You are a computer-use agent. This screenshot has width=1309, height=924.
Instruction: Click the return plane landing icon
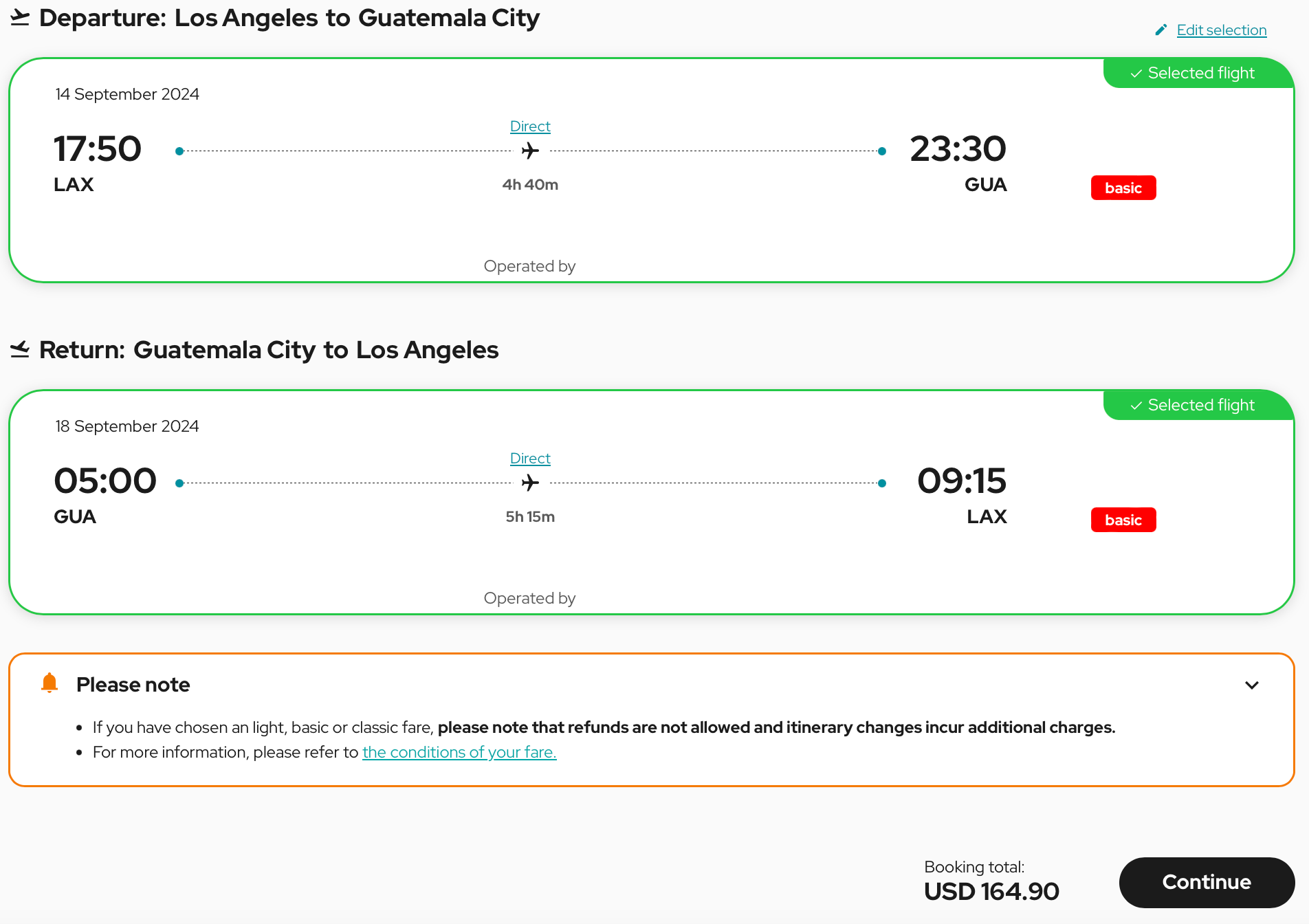[20, 350]
